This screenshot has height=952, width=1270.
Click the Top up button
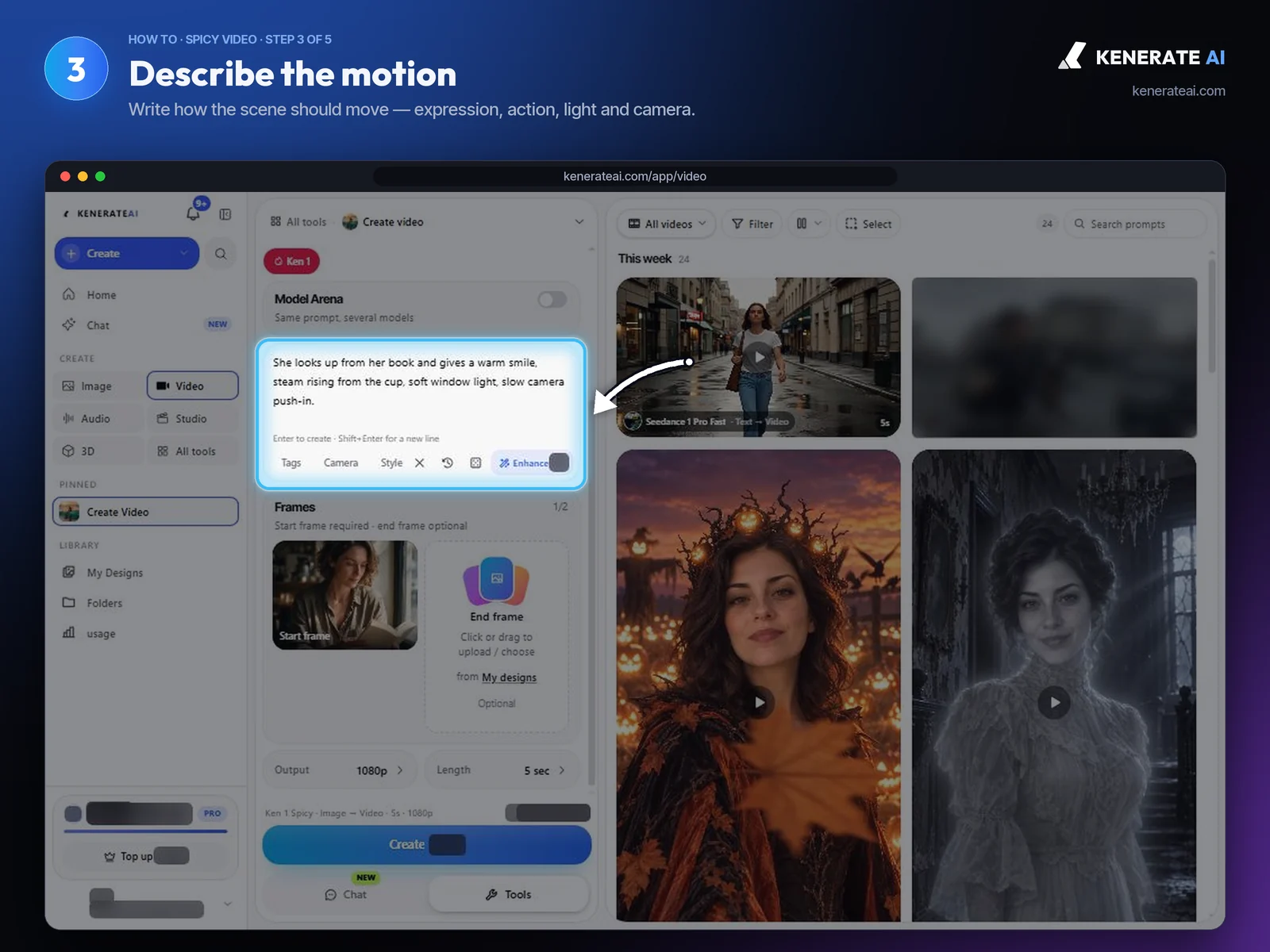pos(145,856)
